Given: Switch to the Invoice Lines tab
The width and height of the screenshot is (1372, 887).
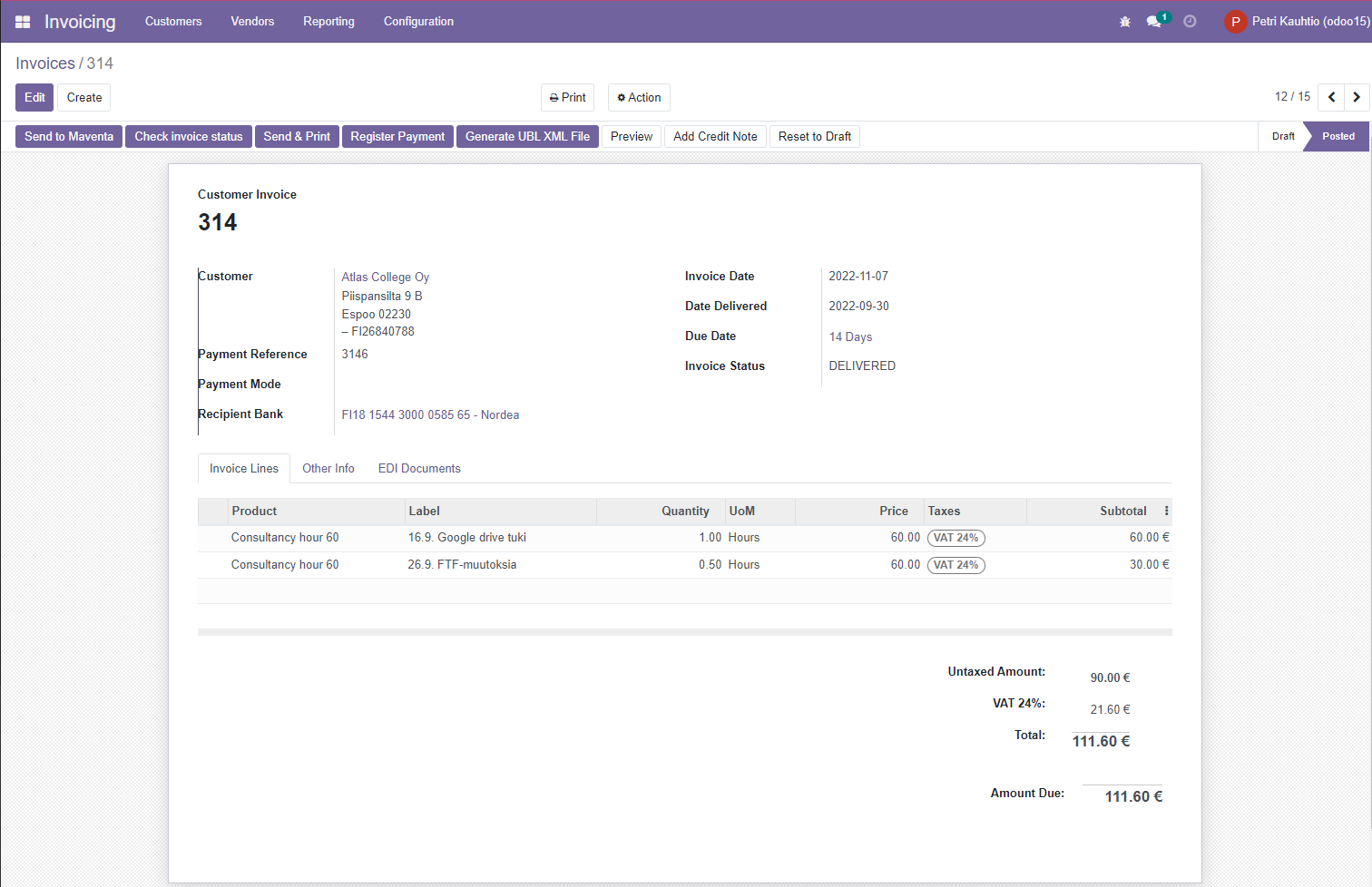Looking at the screenshot, I should [244, 469].
